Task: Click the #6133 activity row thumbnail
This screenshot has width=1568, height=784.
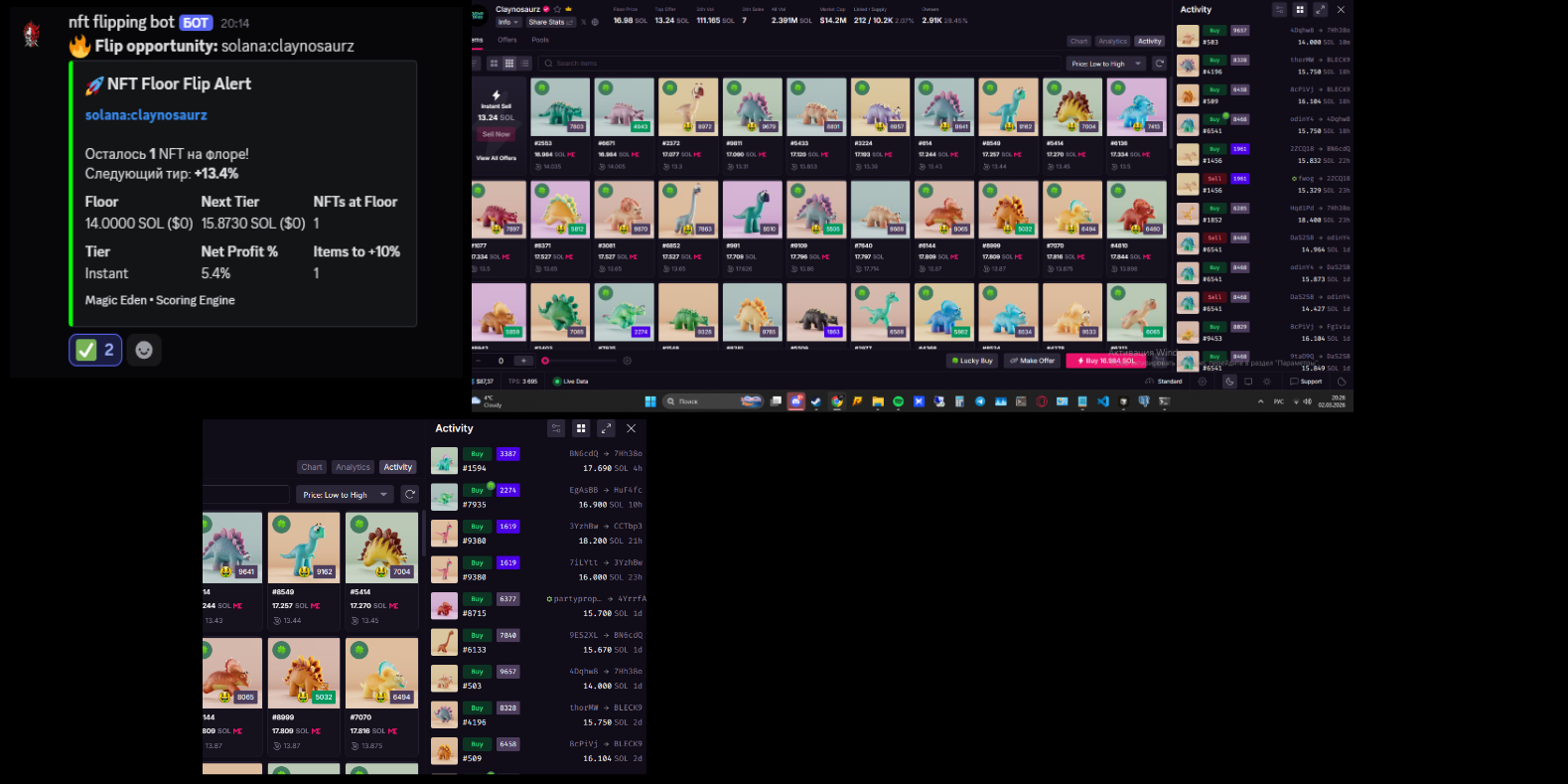Action: click(444, 642)
